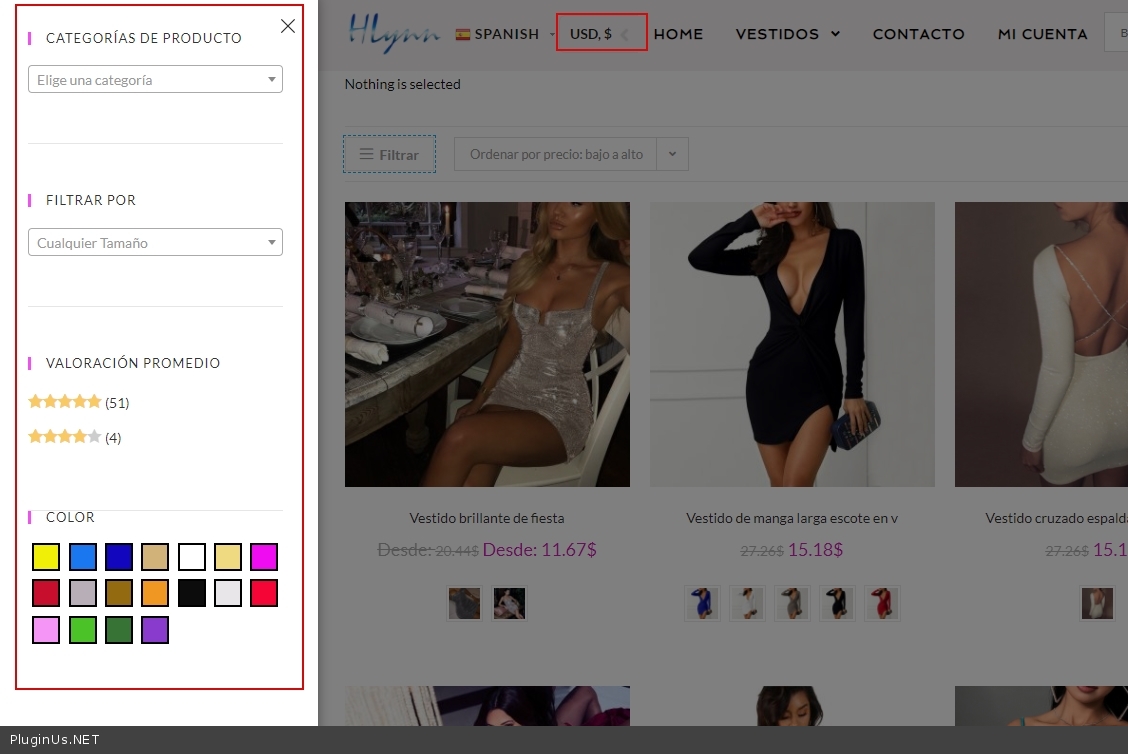Filter by five-star rating
Image resolution: width=1128 pixels, height=754 pixels.
pyautogui.click(x=66, y=402)
